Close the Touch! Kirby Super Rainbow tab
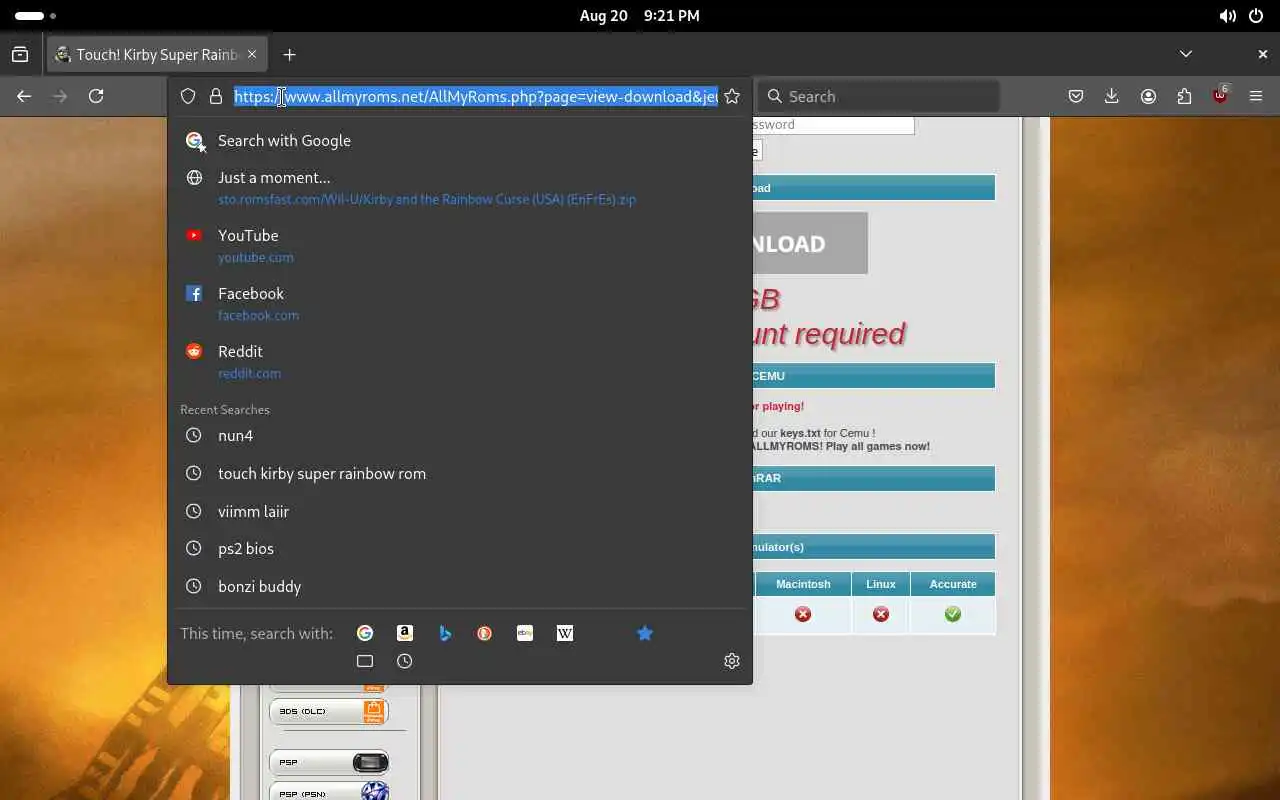 click(x=252, y=55)
